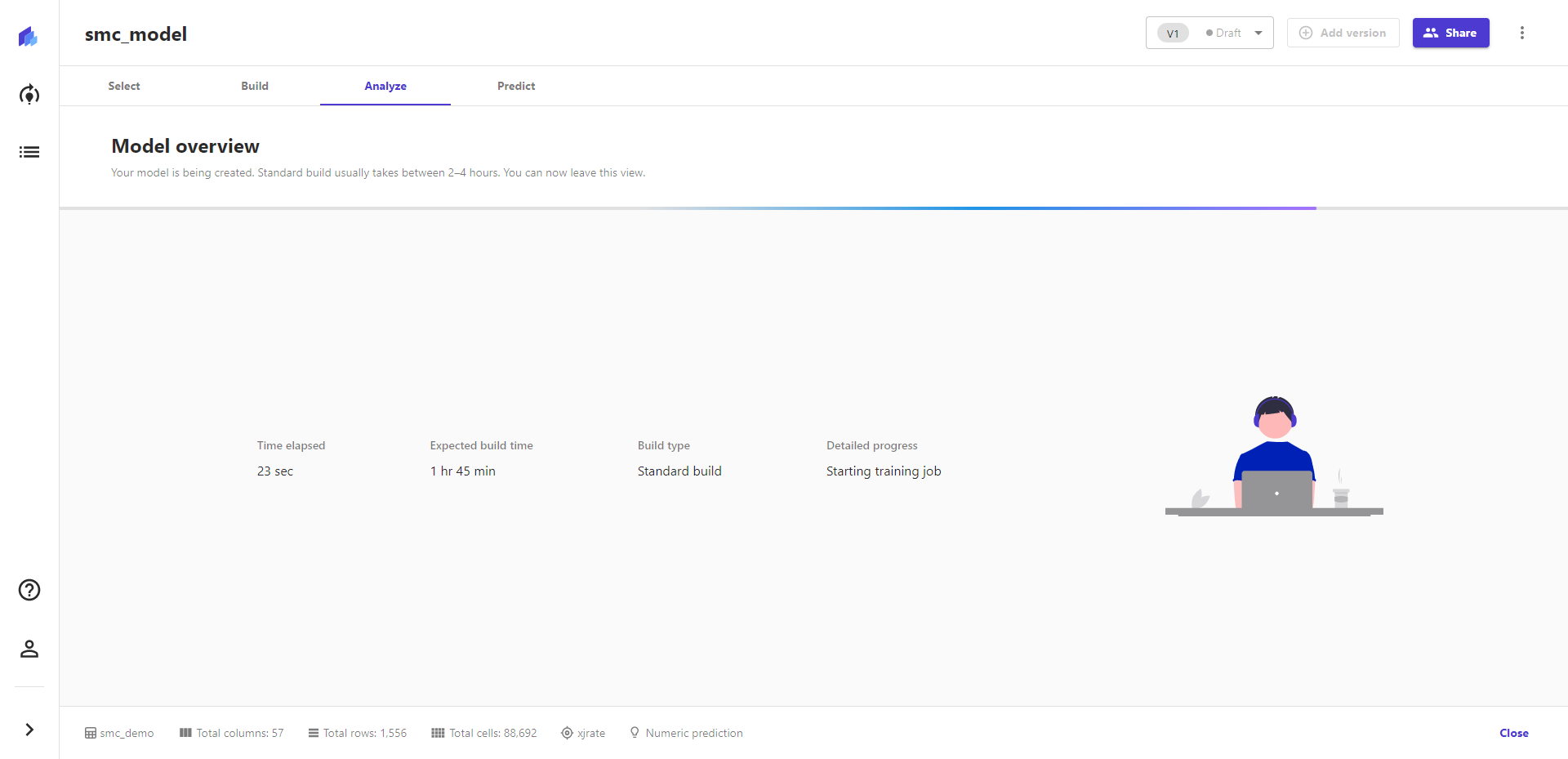The width and height of the screenshot is (1568, 759).
Task: Switch to the Build tab
Action: point(255,86)
